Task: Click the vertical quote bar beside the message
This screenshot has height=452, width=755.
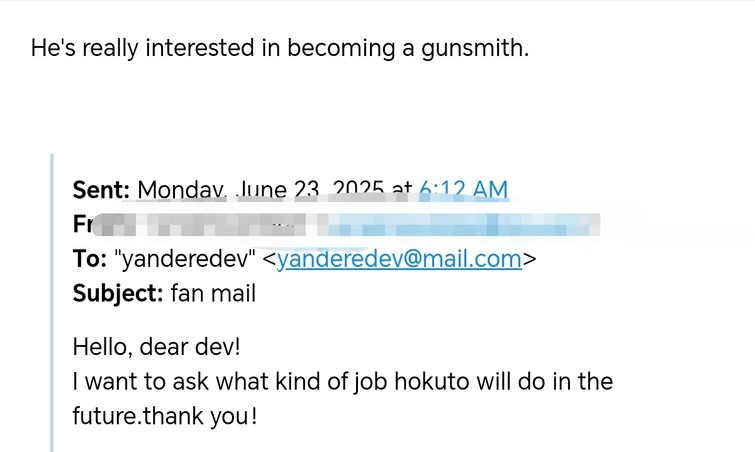Action: point(53,300)
